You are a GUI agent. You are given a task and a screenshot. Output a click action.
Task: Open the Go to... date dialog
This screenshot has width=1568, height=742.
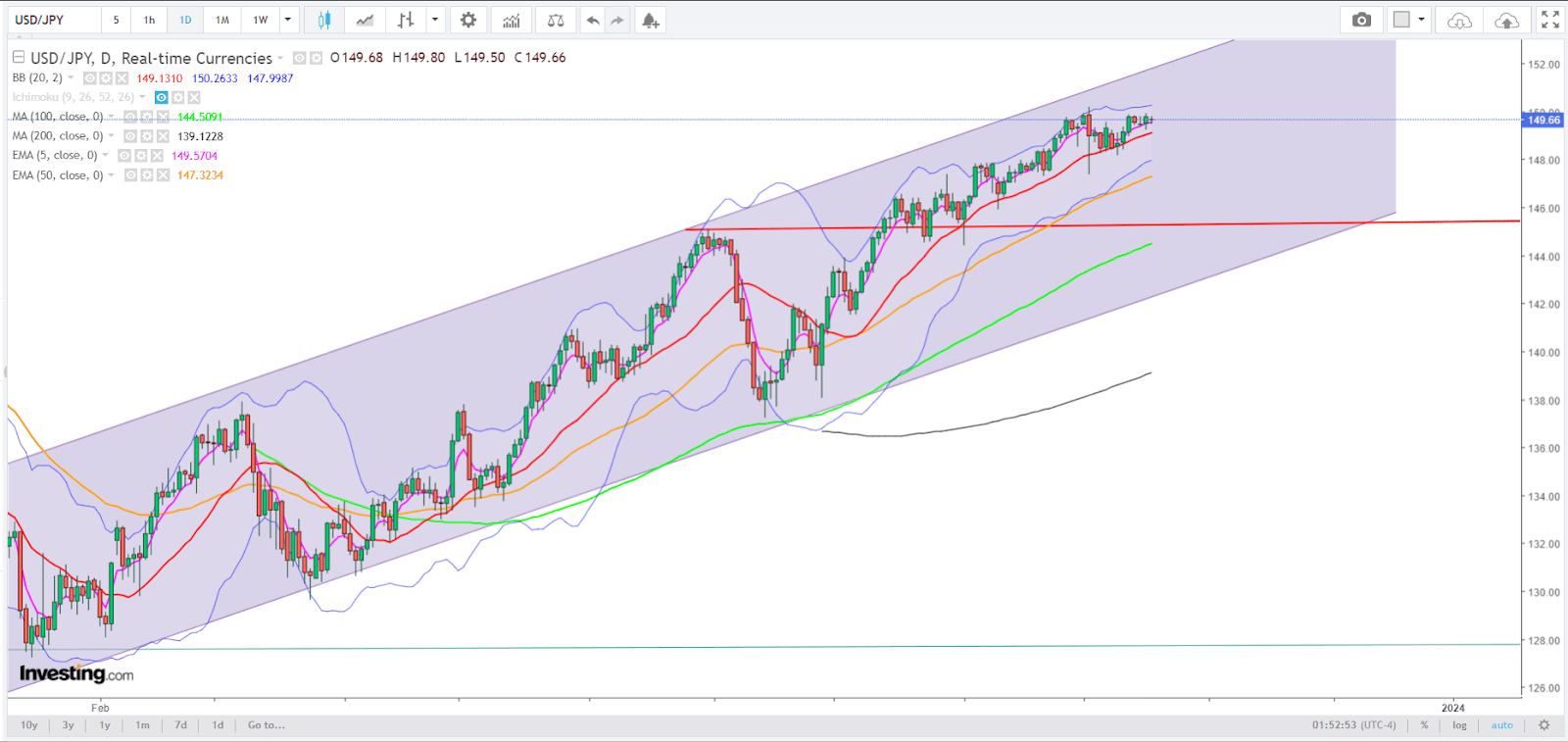(267, 725)
